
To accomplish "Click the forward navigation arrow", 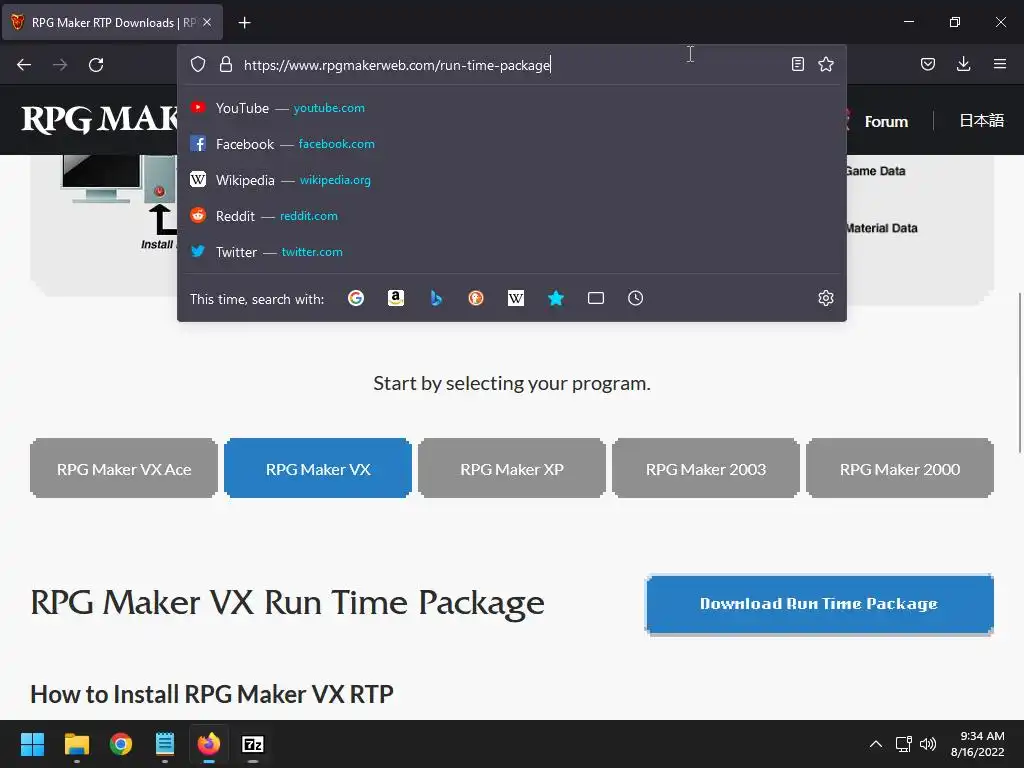I will coord(60,65).
